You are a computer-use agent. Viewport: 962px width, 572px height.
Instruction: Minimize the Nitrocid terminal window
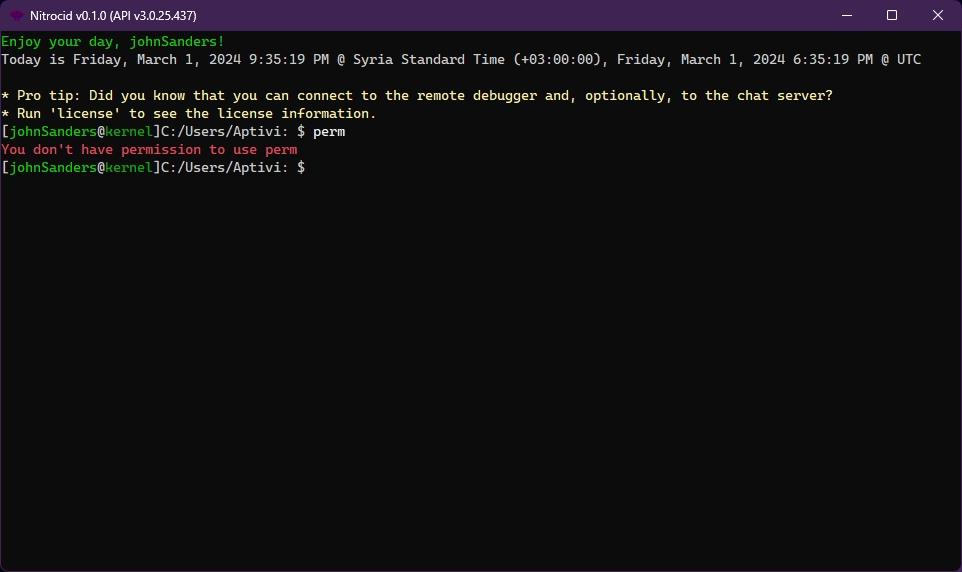pyautogui.click(x=846, y=15)
